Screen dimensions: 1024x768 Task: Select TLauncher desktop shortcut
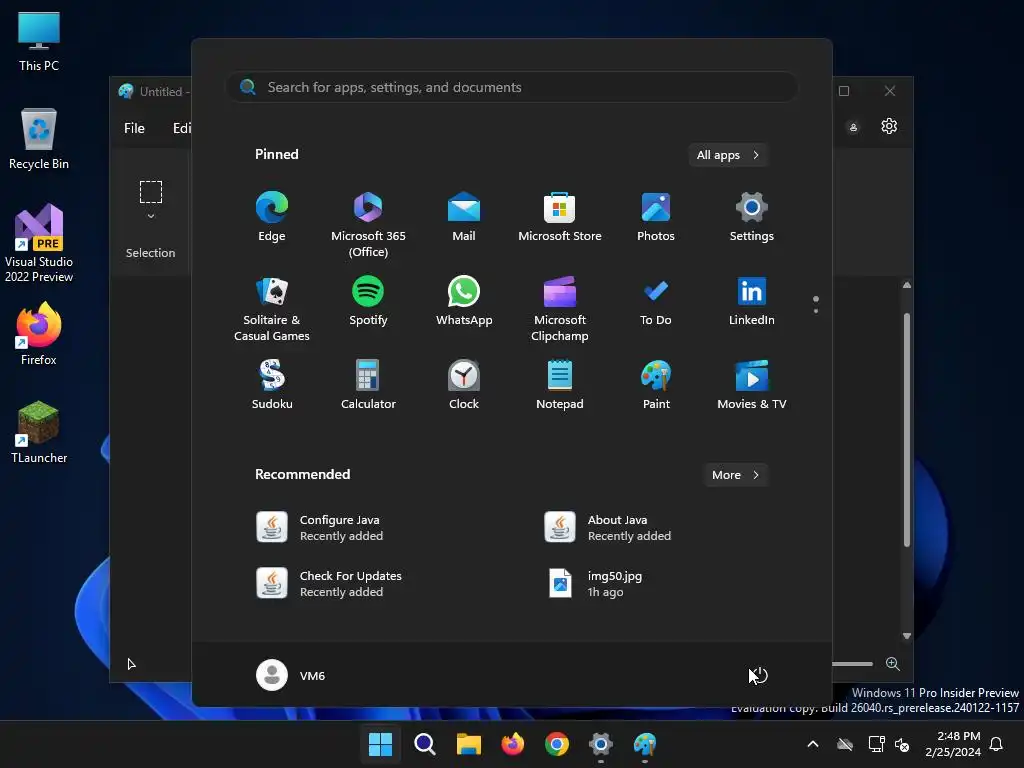tap(39, 432)
